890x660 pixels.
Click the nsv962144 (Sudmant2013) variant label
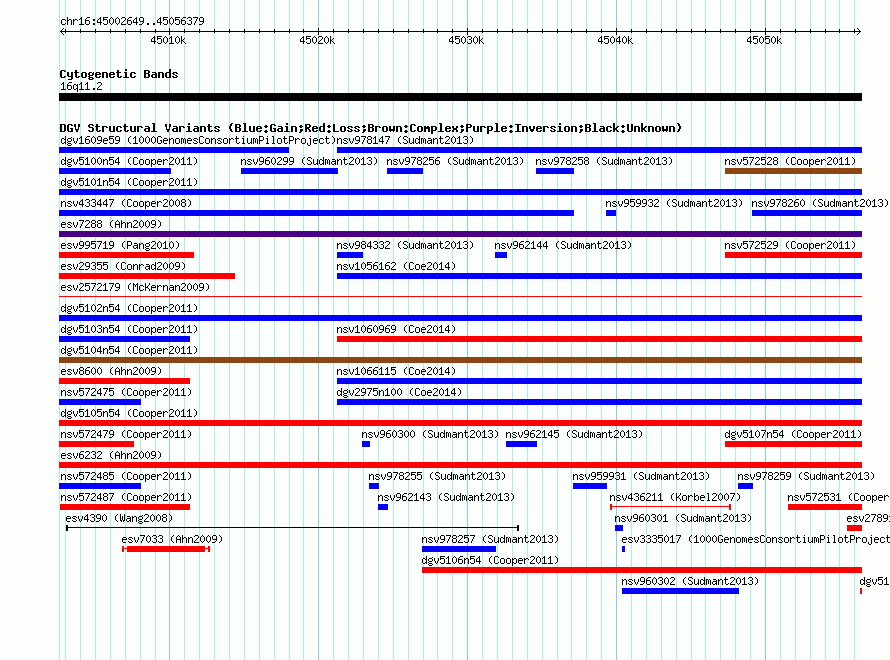coord(563,245)
